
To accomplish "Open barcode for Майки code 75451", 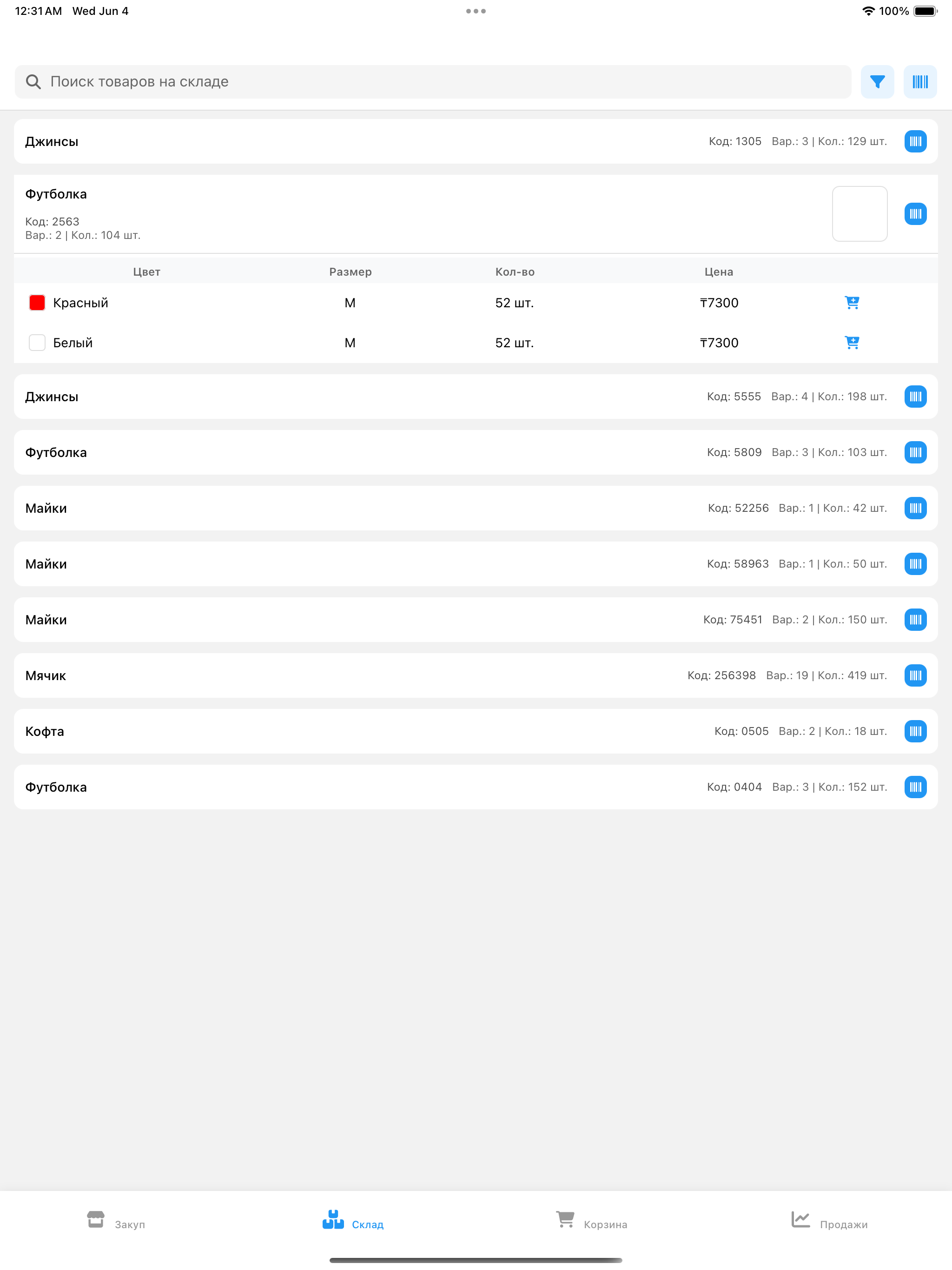I will click(x=915, y=620).
